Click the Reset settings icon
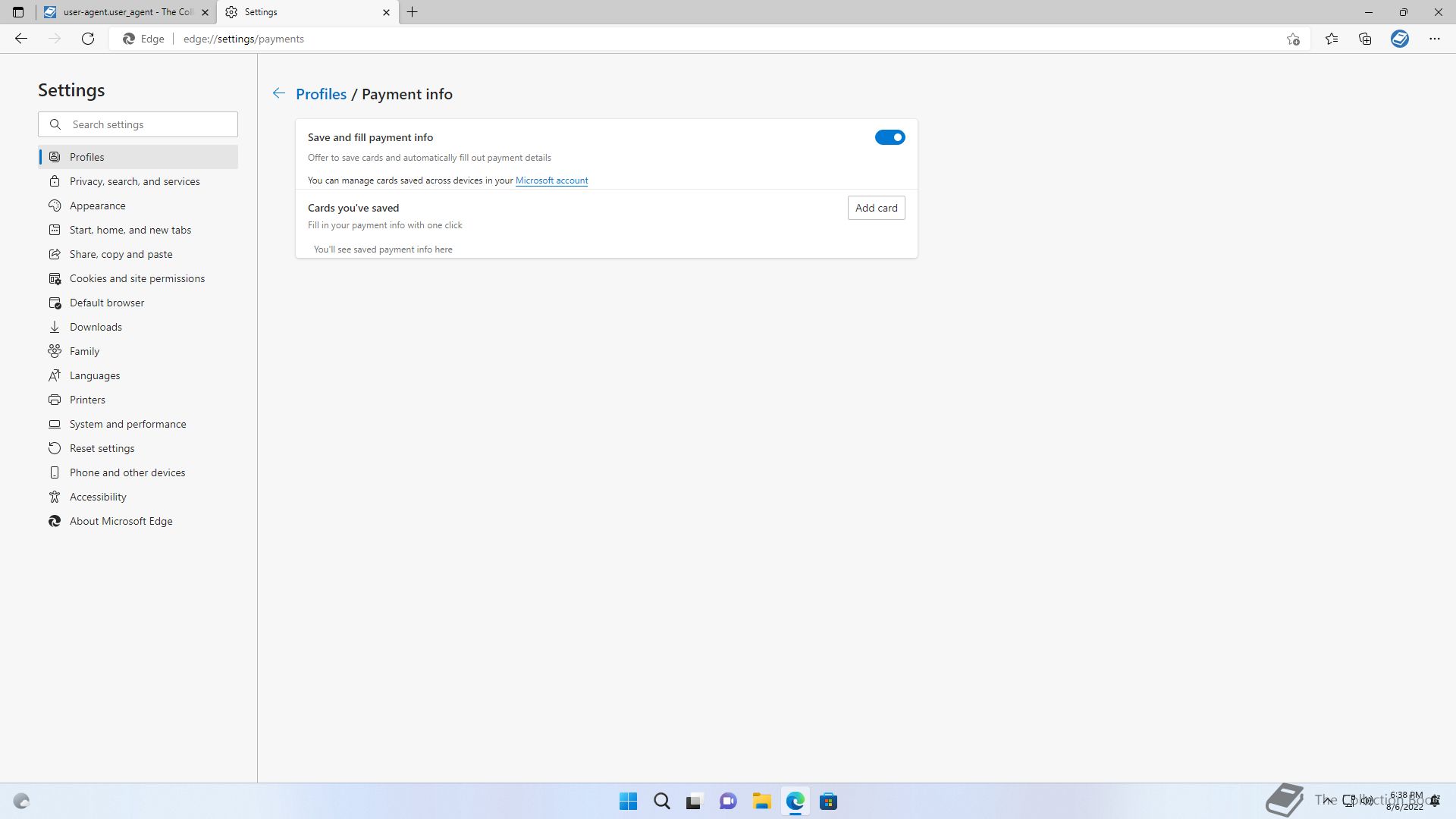Viewport: 1456px width, 819px height. click(x=55, y=448)
